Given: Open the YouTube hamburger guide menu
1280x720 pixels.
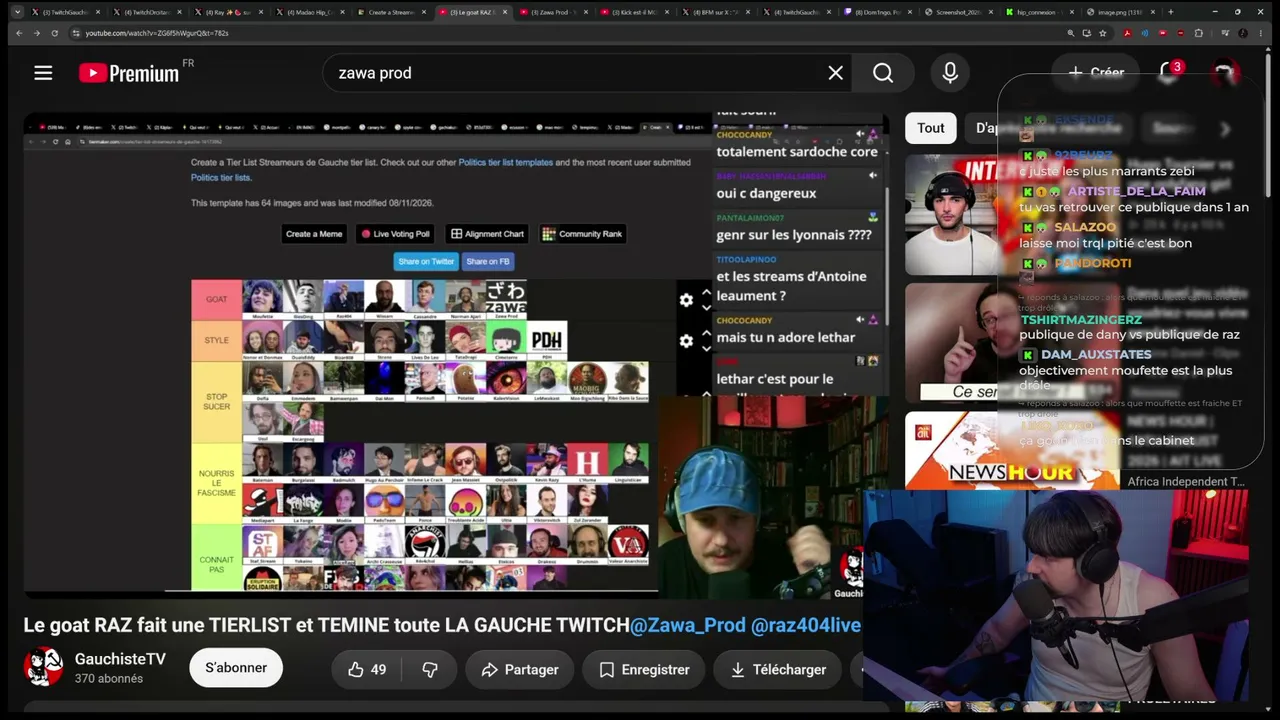Looking at the screenshot, I should click(43, 73).
